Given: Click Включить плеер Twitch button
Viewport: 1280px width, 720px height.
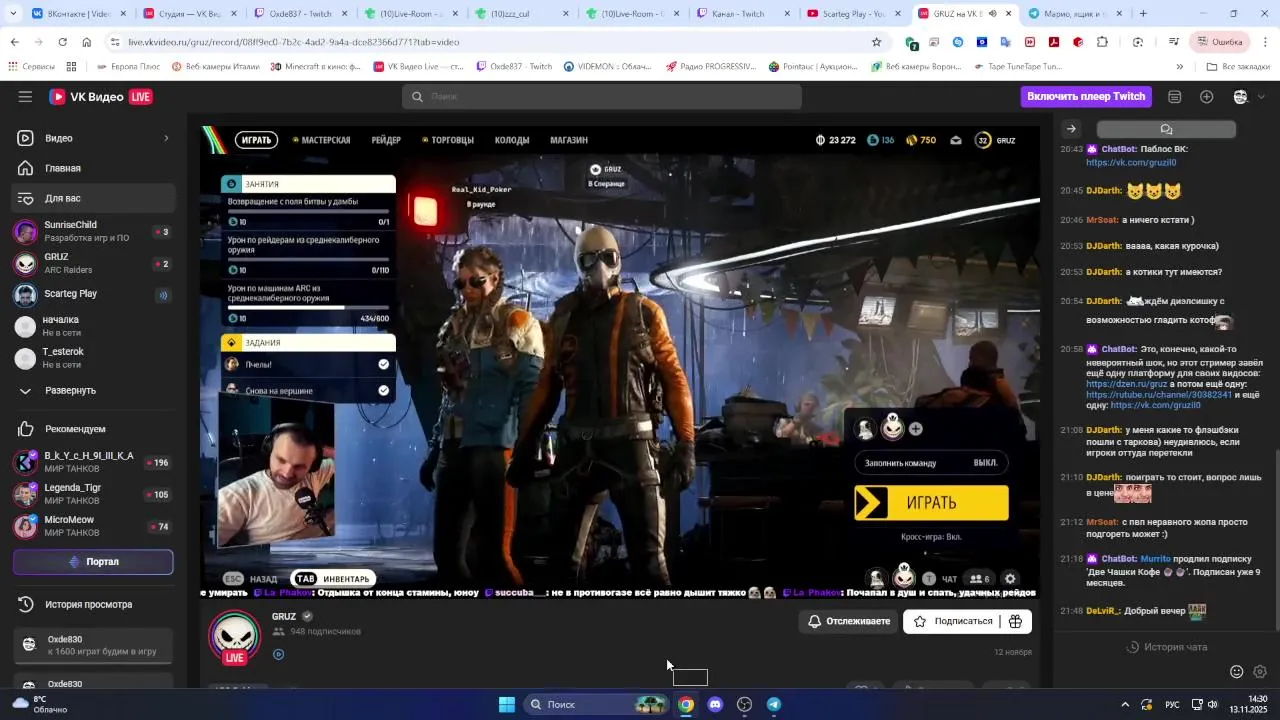Looking at the screenshot, I should (1086, 96).
